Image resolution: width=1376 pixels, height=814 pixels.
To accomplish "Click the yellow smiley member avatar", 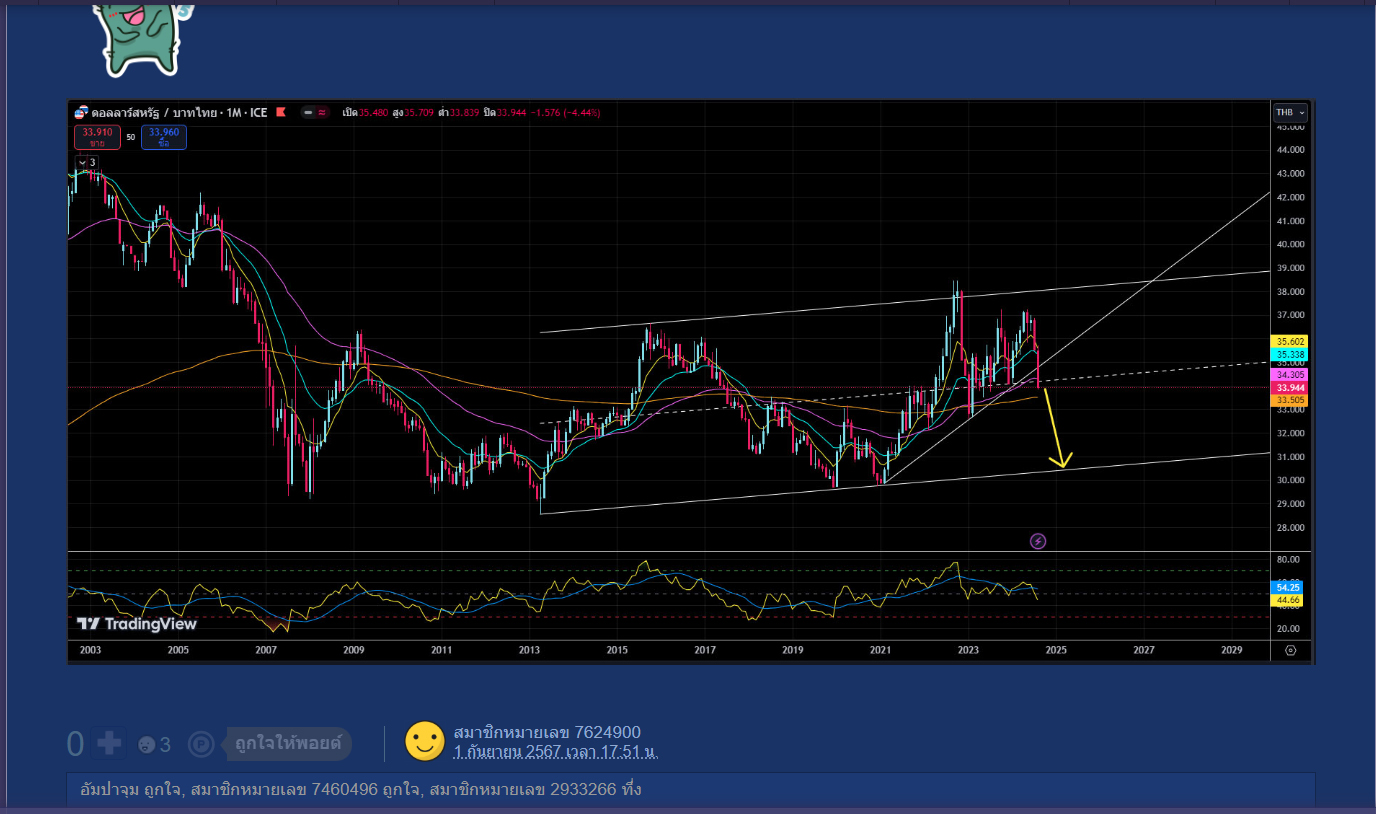I will pyautogui.click(x=424, y=741).
